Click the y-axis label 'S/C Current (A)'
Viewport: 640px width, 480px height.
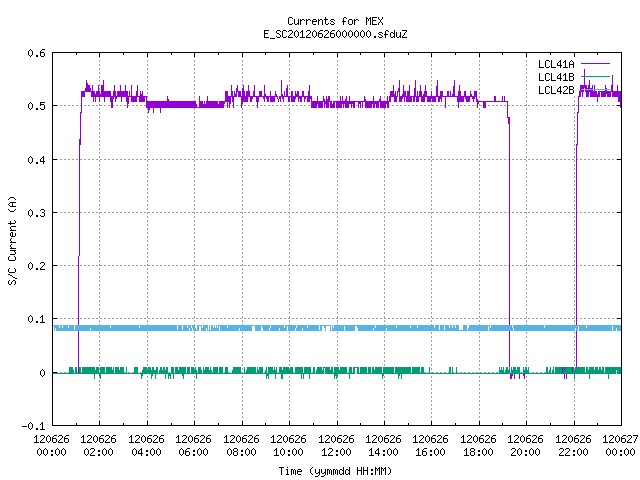13,241
